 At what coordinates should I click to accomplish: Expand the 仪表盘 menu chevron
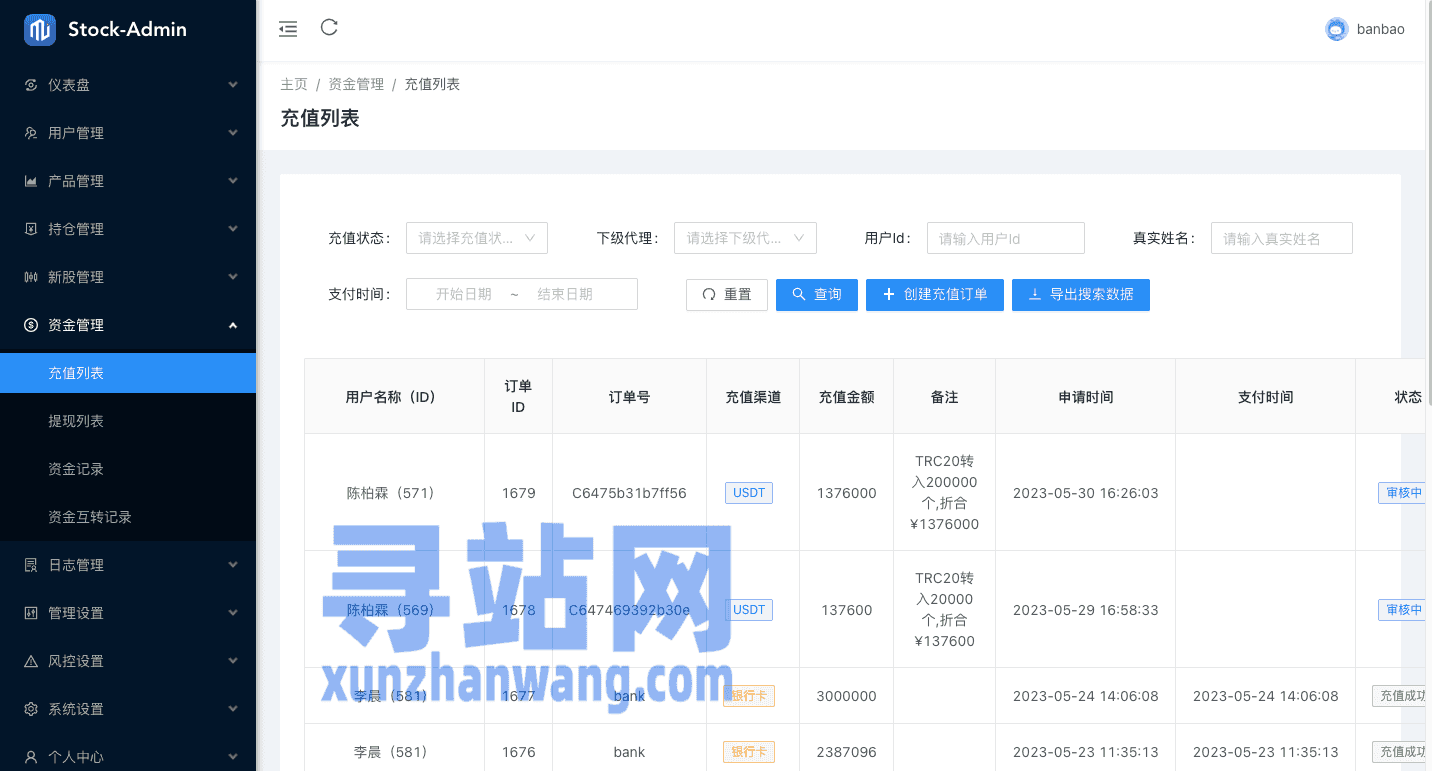[233, 85]
